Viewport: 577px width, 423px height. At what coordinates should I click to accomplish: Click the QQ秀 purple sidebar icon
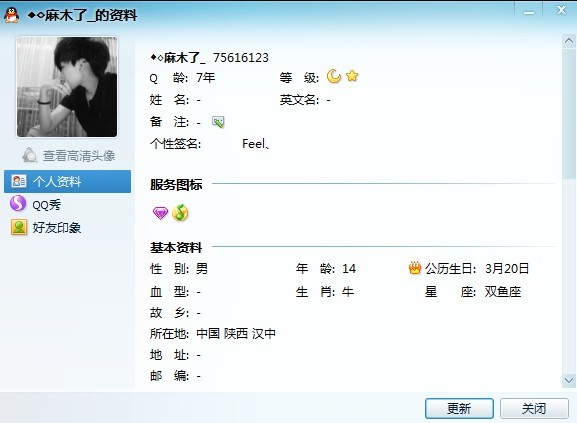point(18,203)
